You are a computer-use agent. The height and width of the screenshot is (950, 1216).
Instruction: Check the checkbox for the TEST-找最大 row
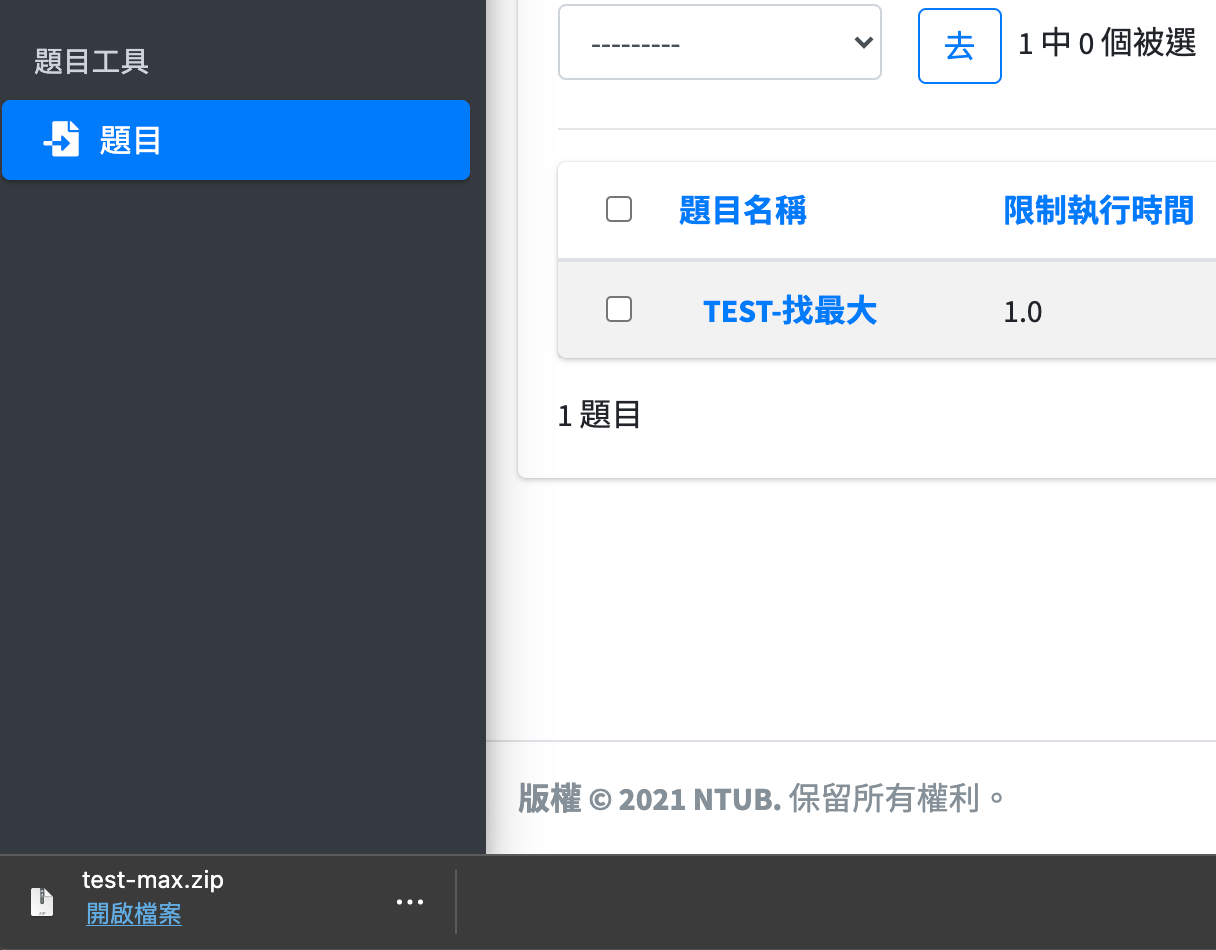coord(619,310)
